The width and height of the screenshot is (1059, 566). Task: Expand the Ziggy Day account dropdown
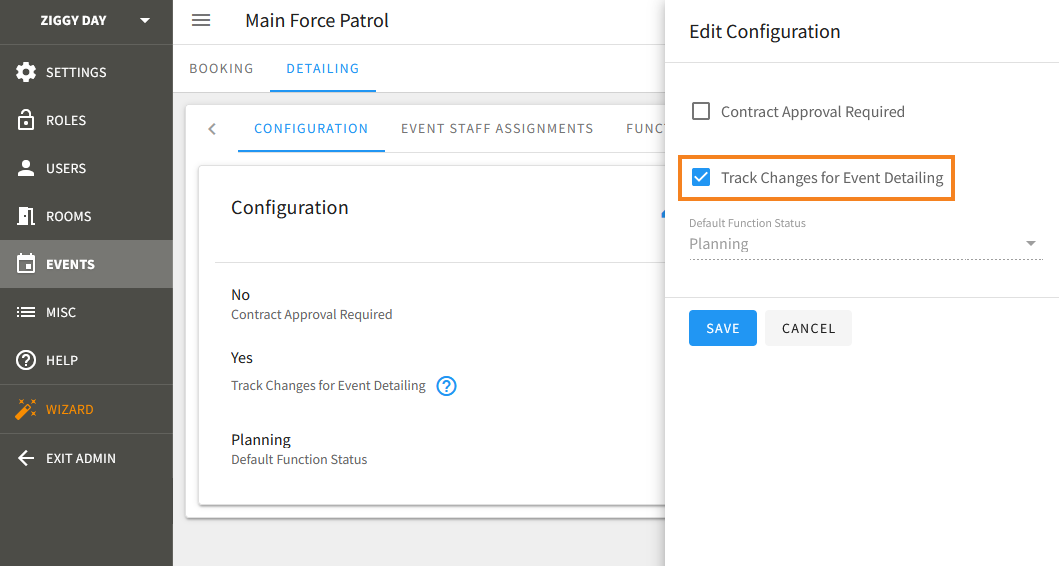click(145, 20)
